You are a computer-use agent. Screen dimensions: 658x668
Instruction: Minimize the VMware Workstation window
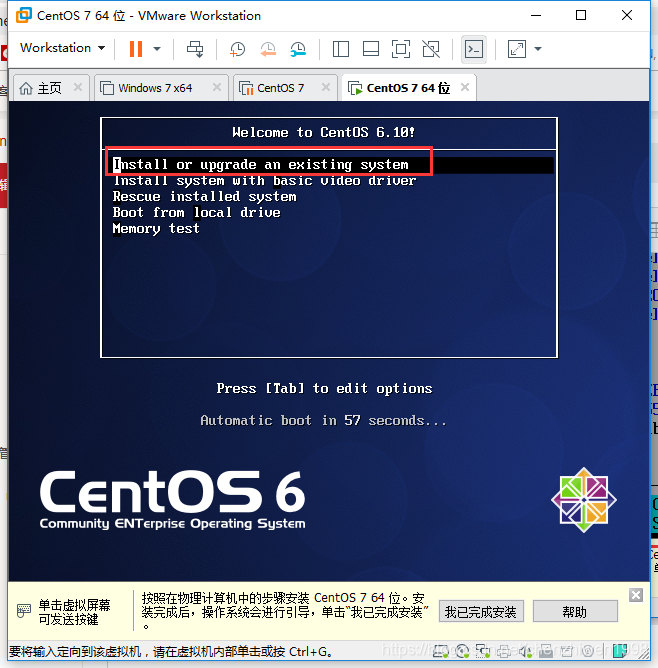pos(536,15)
